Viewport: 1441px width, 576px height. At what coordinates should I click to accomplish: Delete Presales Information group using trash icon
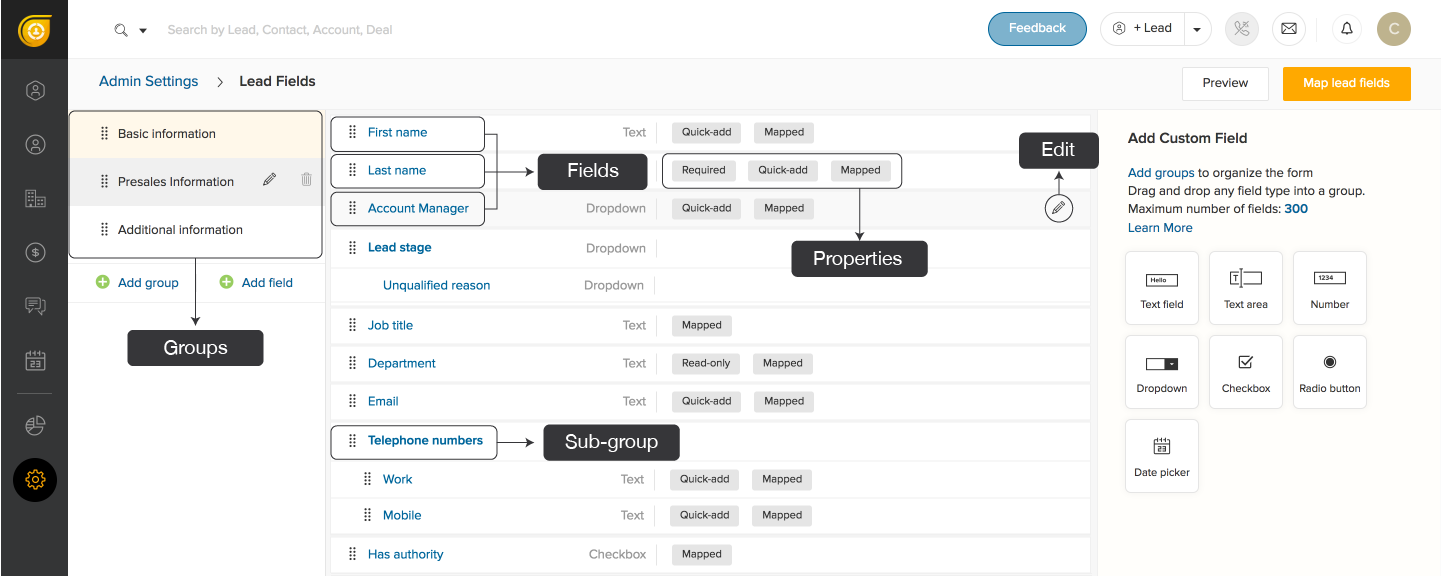(306, 180)
